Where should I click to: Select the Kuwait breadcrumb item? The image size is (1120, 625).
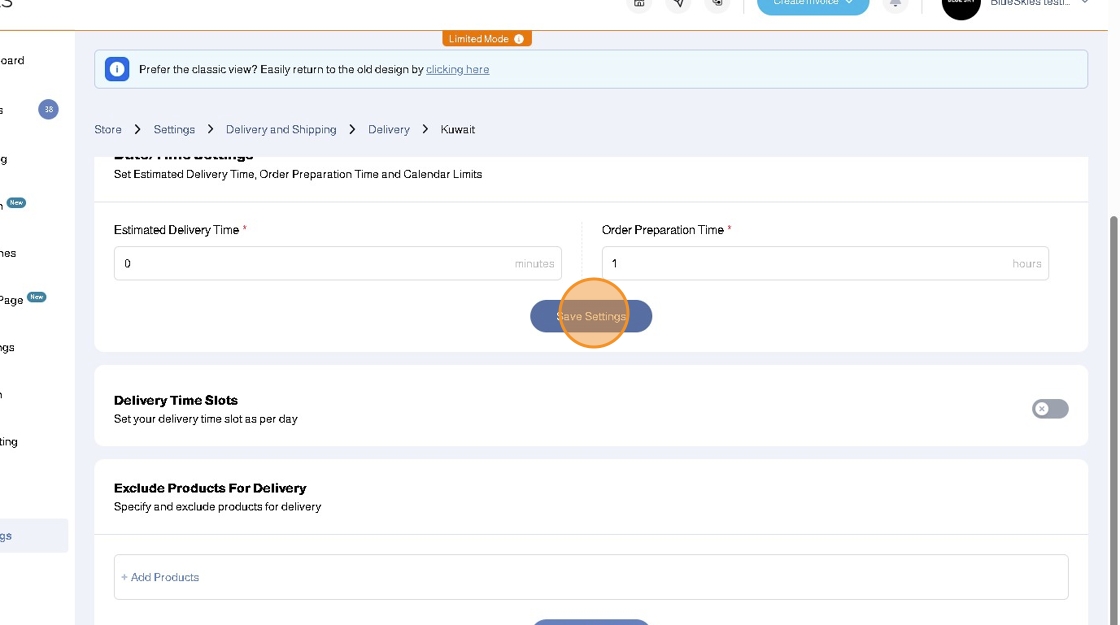click(x=457, y=129)
